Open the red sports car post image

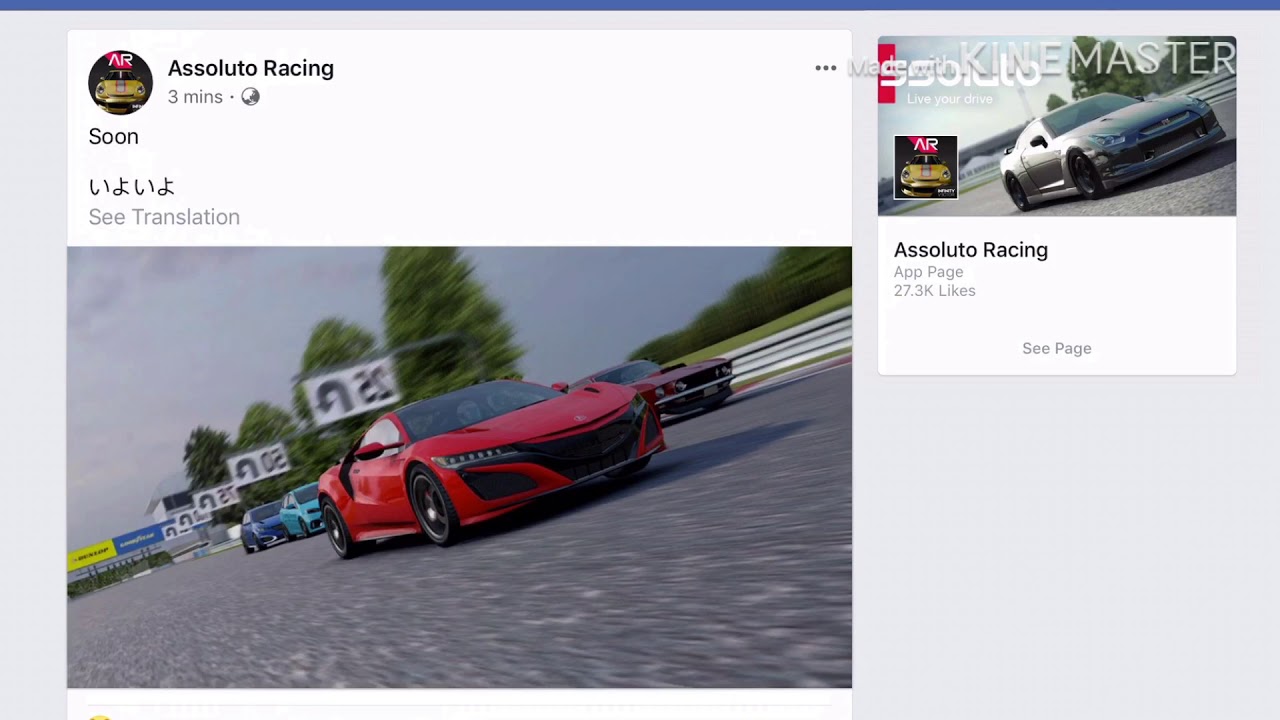coord(459,467)
